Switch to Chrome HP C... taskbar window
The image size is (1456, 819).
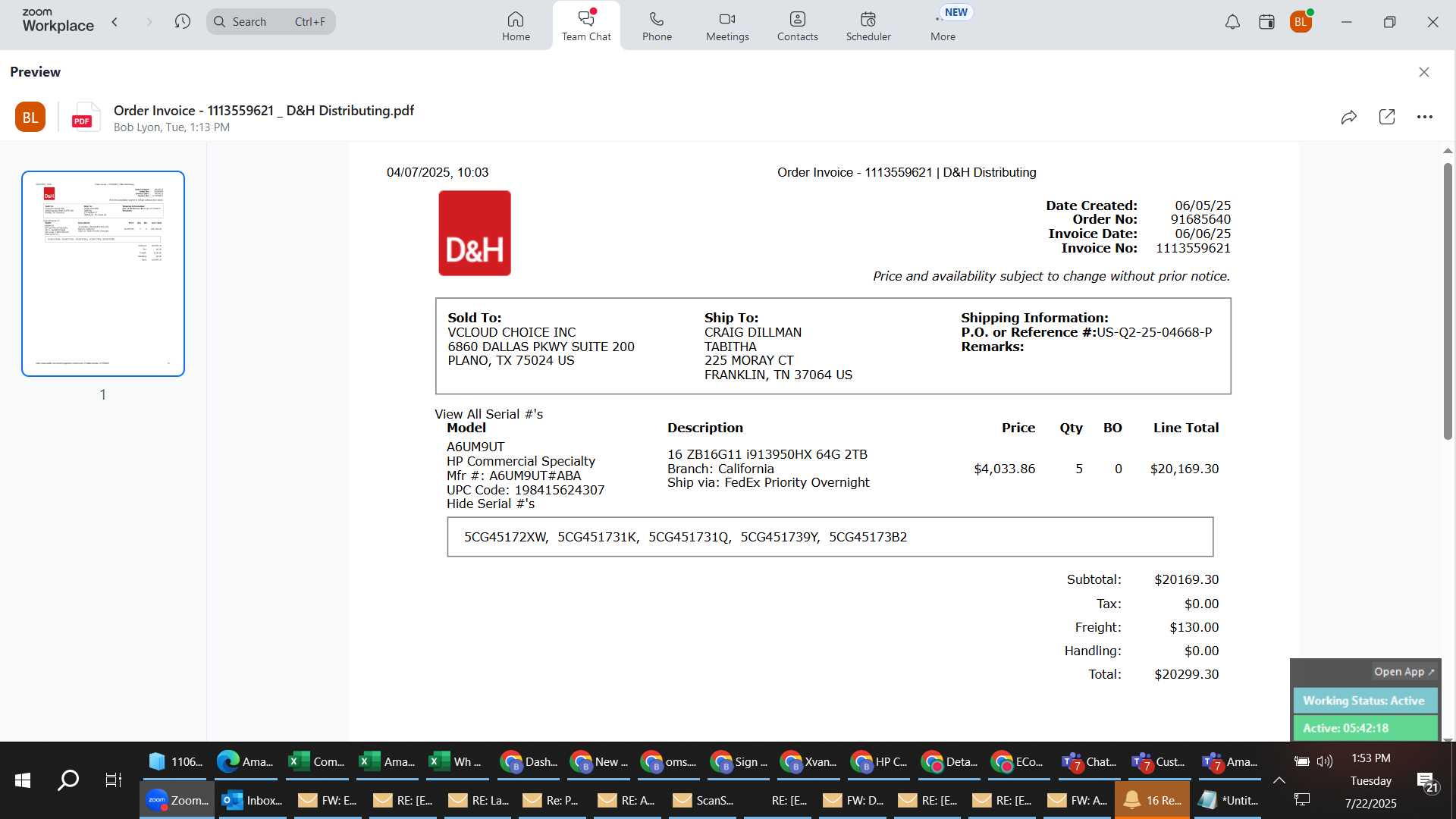pos(879,761)
